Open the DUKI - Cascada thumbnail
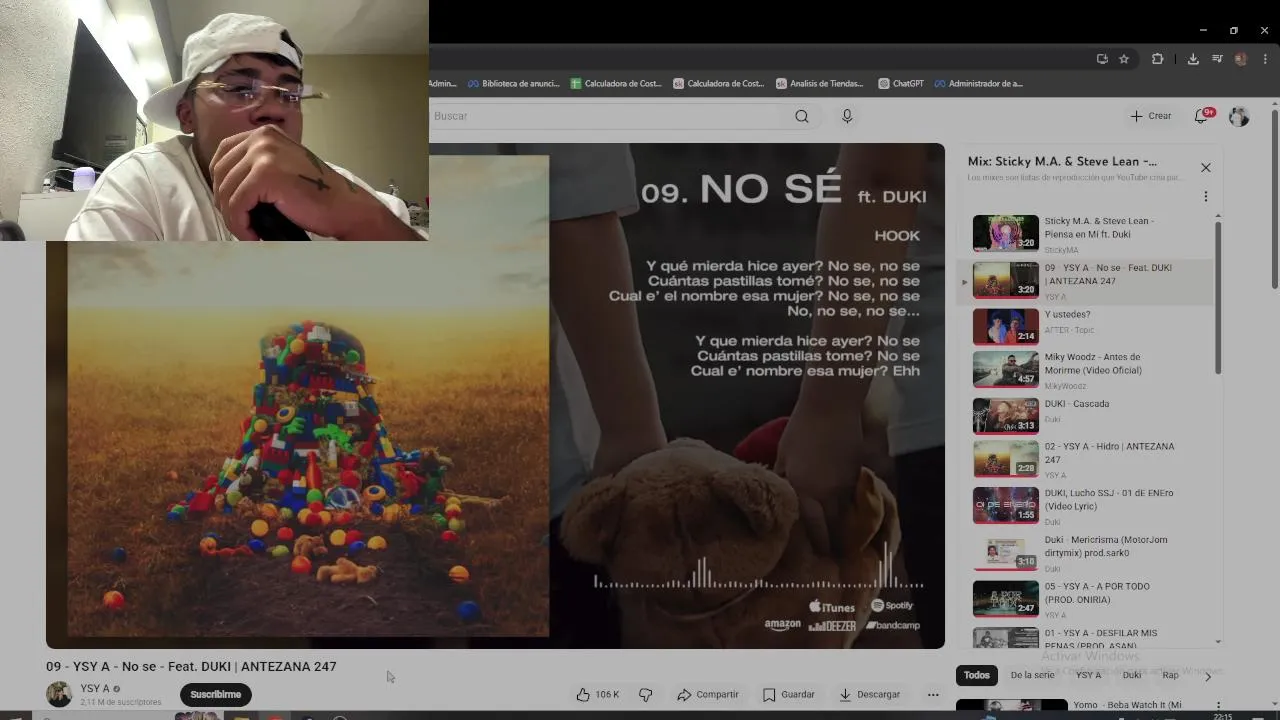This screenshot has height=720, width=1280. click(x=1006, y=416)
